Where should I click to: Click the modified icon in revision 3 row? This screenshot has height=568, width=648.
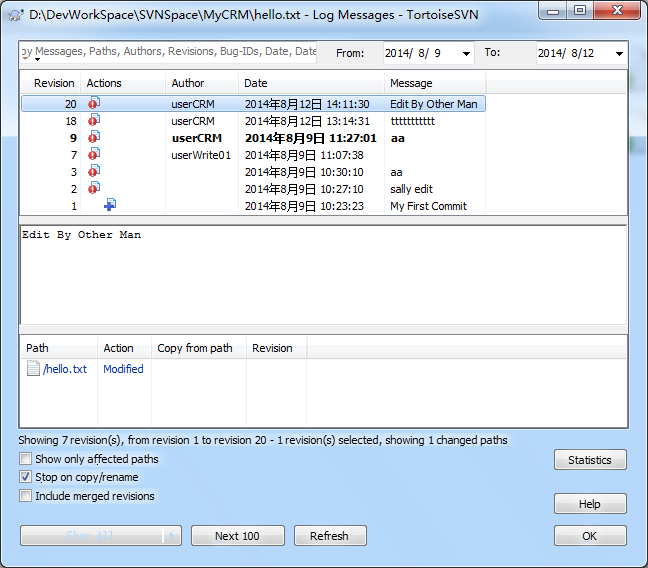click(x=94, y=171)
